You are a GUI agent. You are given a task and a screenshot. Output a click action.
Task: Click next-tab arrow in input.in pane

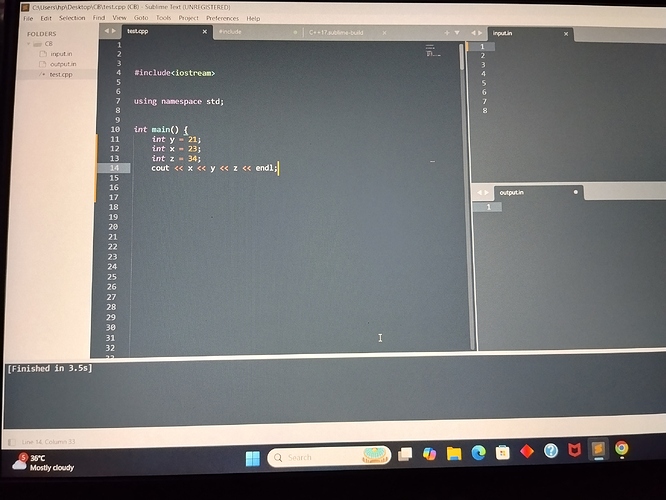coord(480,33)
